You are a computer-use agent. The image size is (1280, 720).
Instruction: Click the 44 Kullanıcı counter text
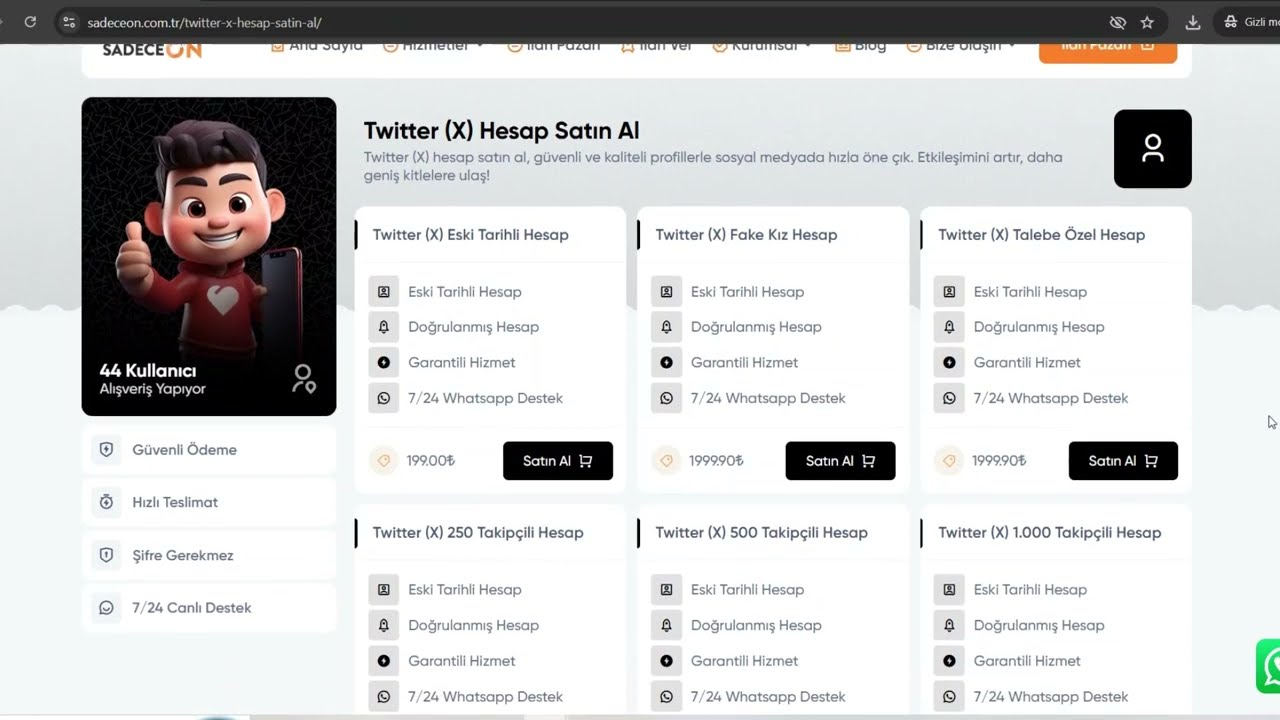point(148,371)
